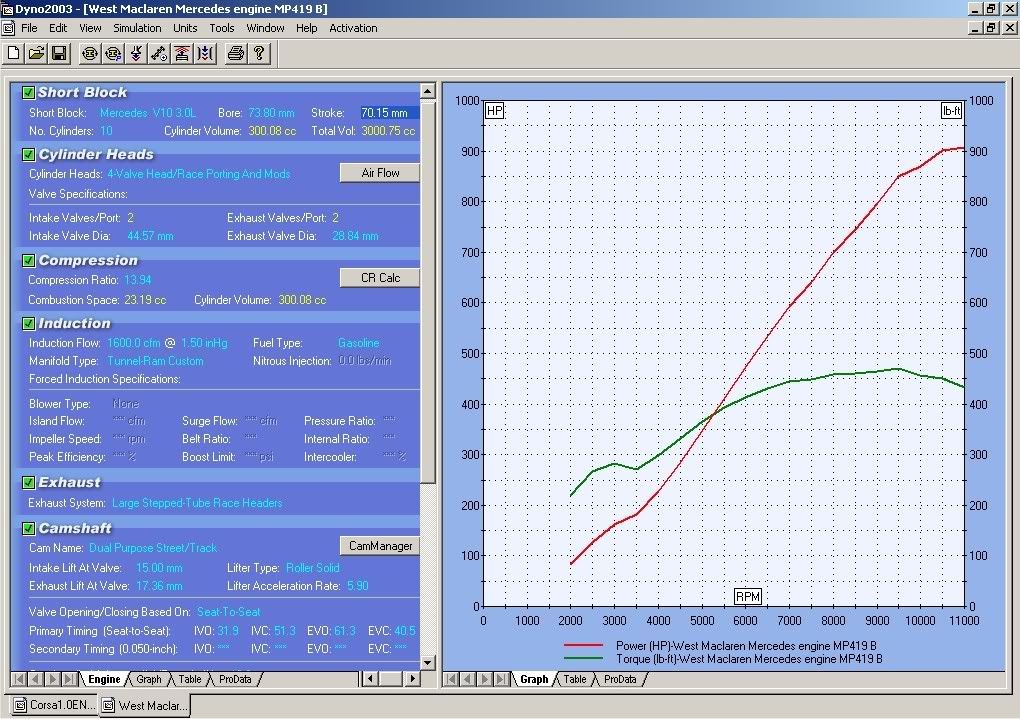
Task: Print the dyno results
Action: pyautogui.click(x=235, y=53)
